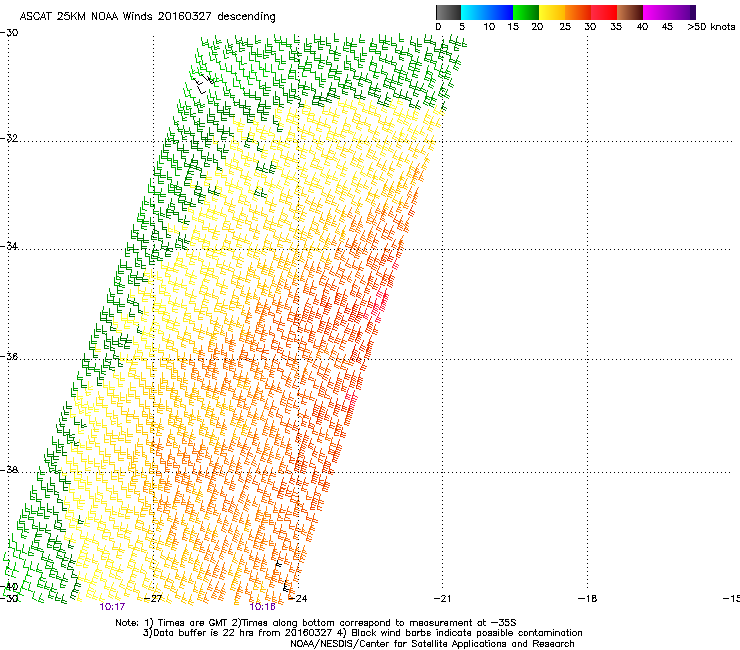Click the -38 latitude axis label
The image size is (740, 650).
9,470
